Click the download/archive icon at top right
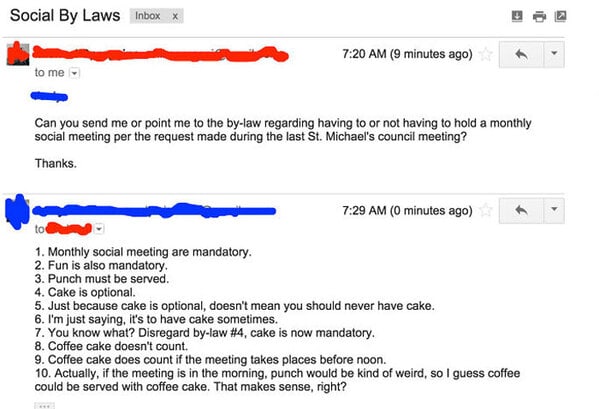Image resolution: width=599 pixels, height=409 pixels. 517,16
